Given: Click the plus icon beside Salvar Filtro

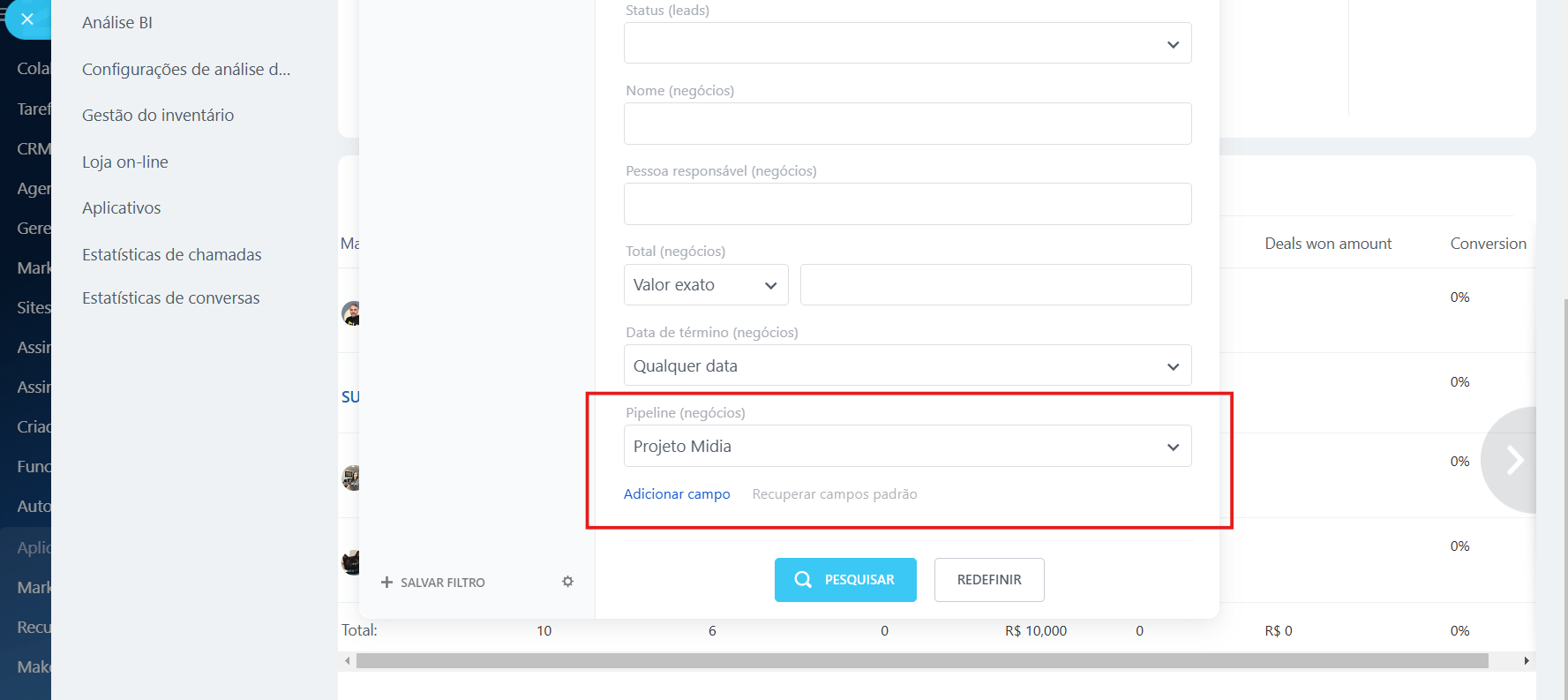Looking at the screenshot, I should pos(386,583).
